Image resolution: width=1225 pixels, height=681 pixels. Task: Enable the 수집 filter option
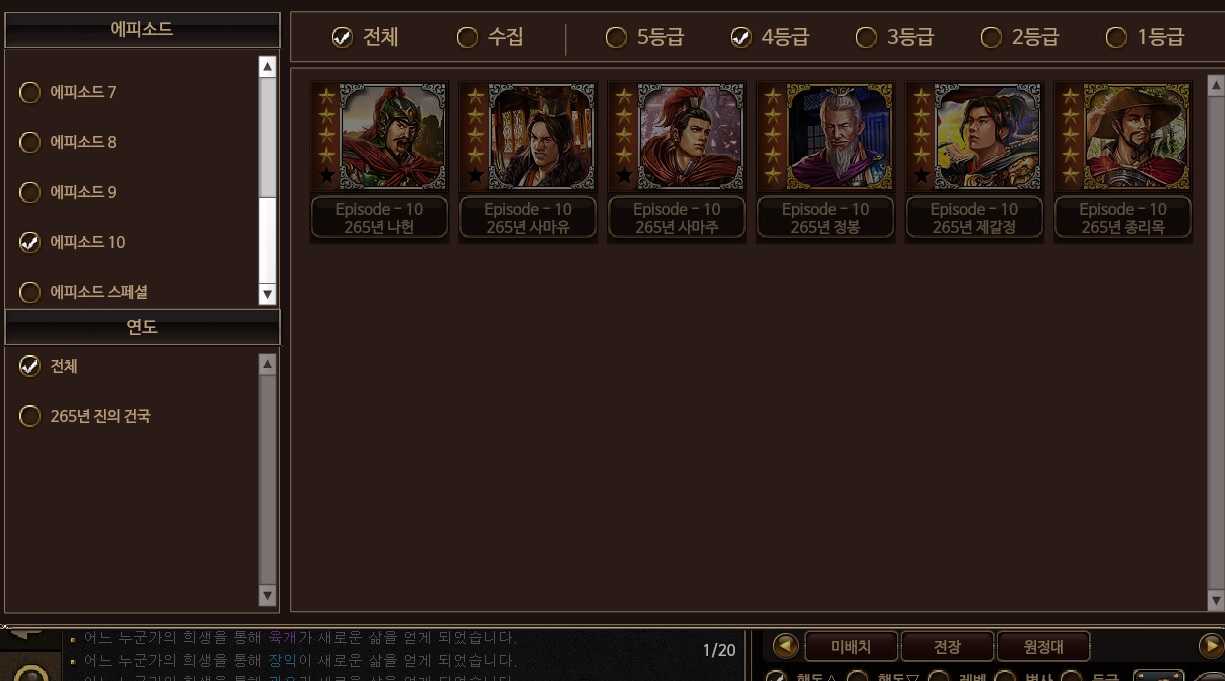pos(490,37)
